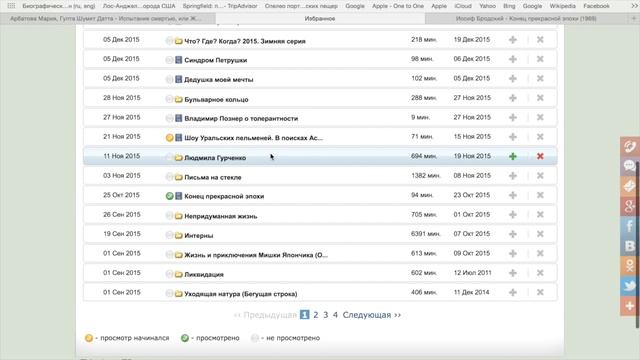This screenshot has height=360, width=640.
Task: Open the Facebook bookmark in bookmarks bar
Action: click(596, 6)
